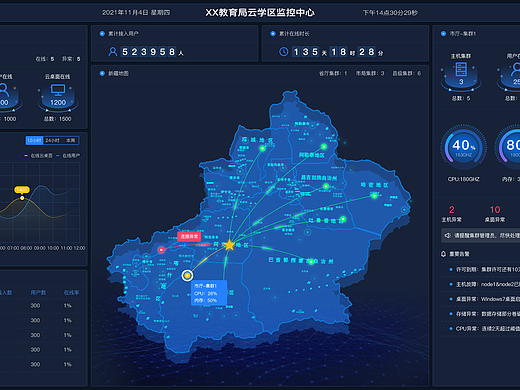Click the CPU:180GHZ label
The height and width of the screenshot is (390, 520).
(x=464, y=179)
